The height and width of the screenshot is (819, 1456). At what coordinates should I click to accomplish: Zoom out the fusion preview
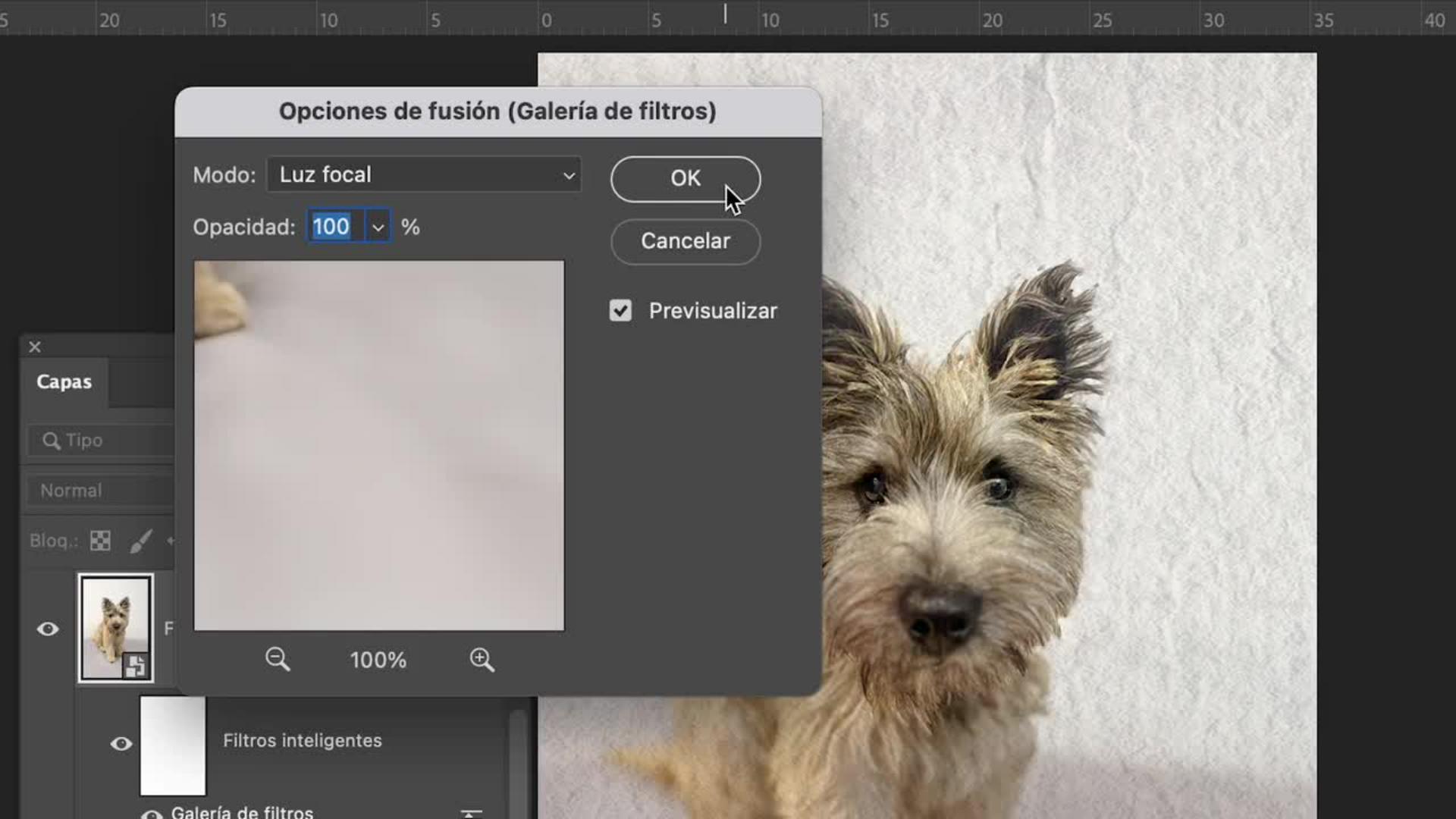pyautogui.click(x=278, y=659)
